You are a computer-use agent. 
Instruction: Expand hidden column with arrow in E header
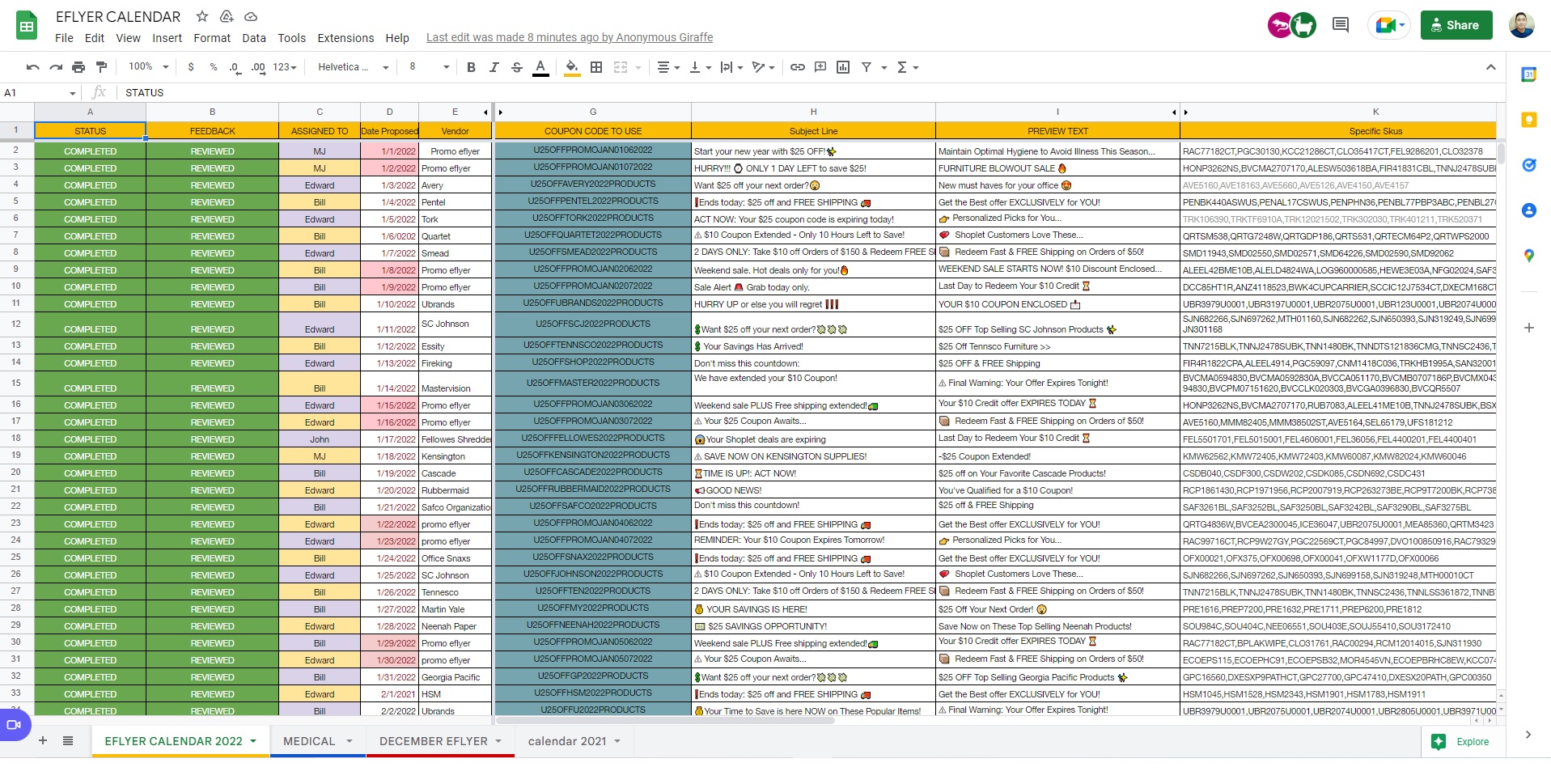tap(485, 112)
